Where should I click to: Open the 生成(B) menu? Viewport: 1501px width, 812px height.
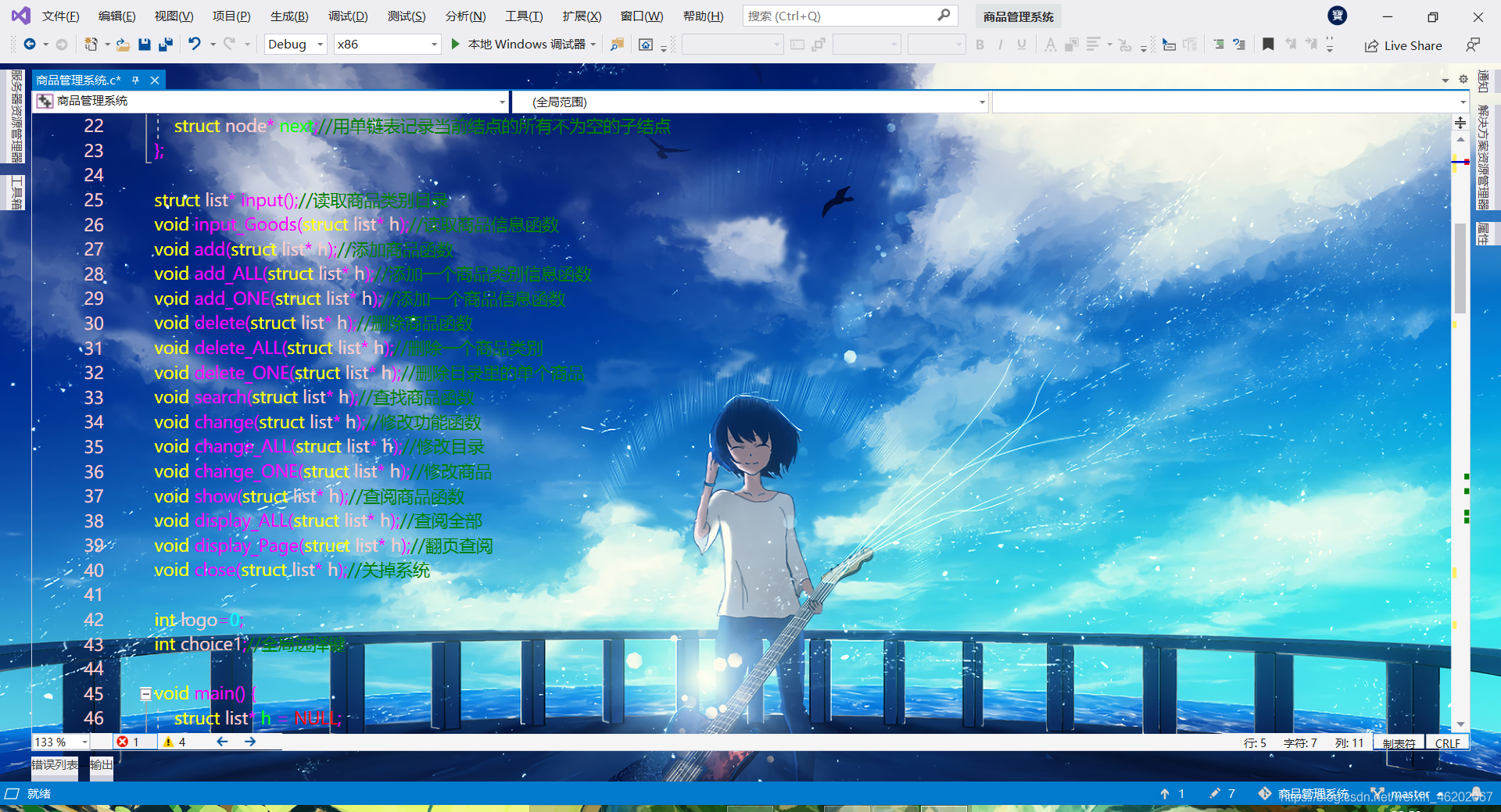tap(289, 16)
